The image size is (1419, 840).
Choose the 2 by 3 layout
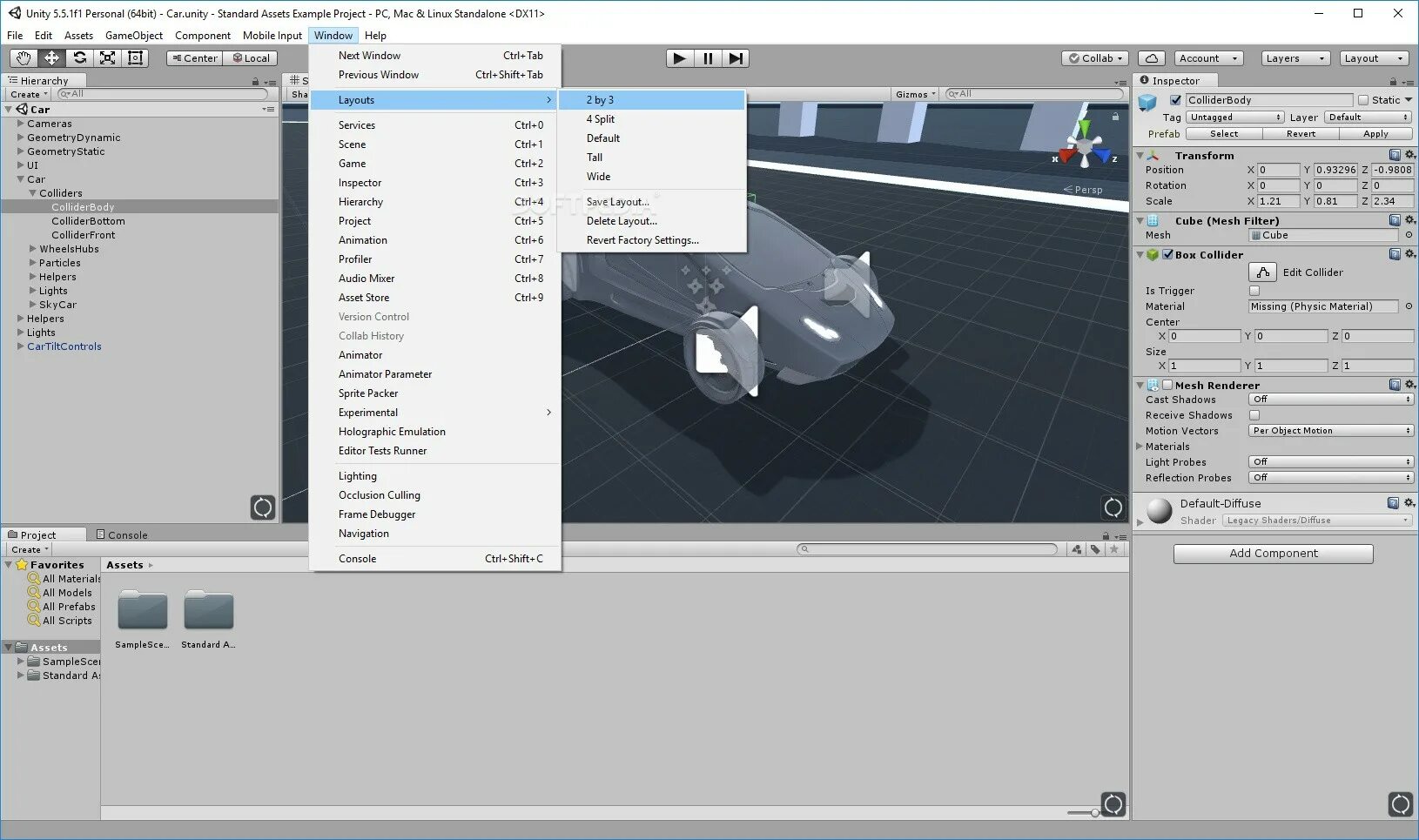tap(652, 100)
